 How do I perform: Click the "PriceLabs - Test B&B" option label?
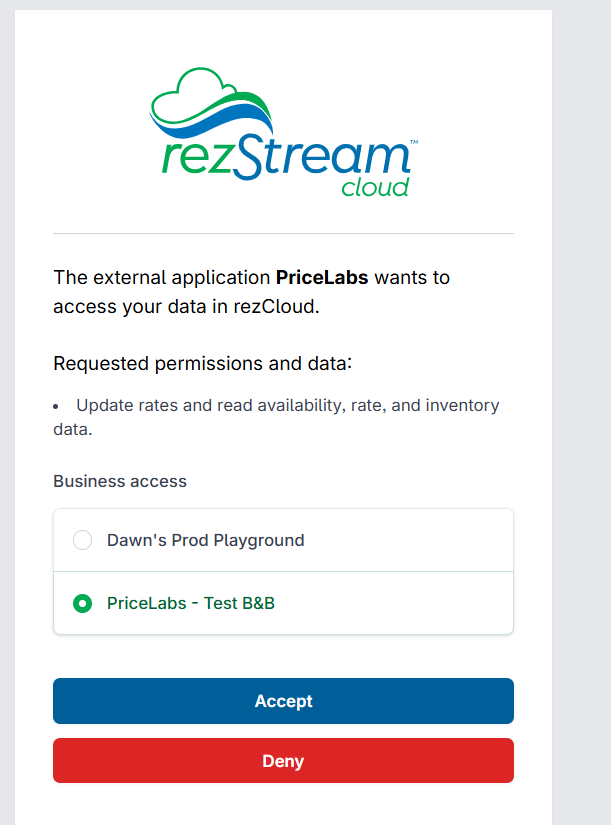[190, 603]
